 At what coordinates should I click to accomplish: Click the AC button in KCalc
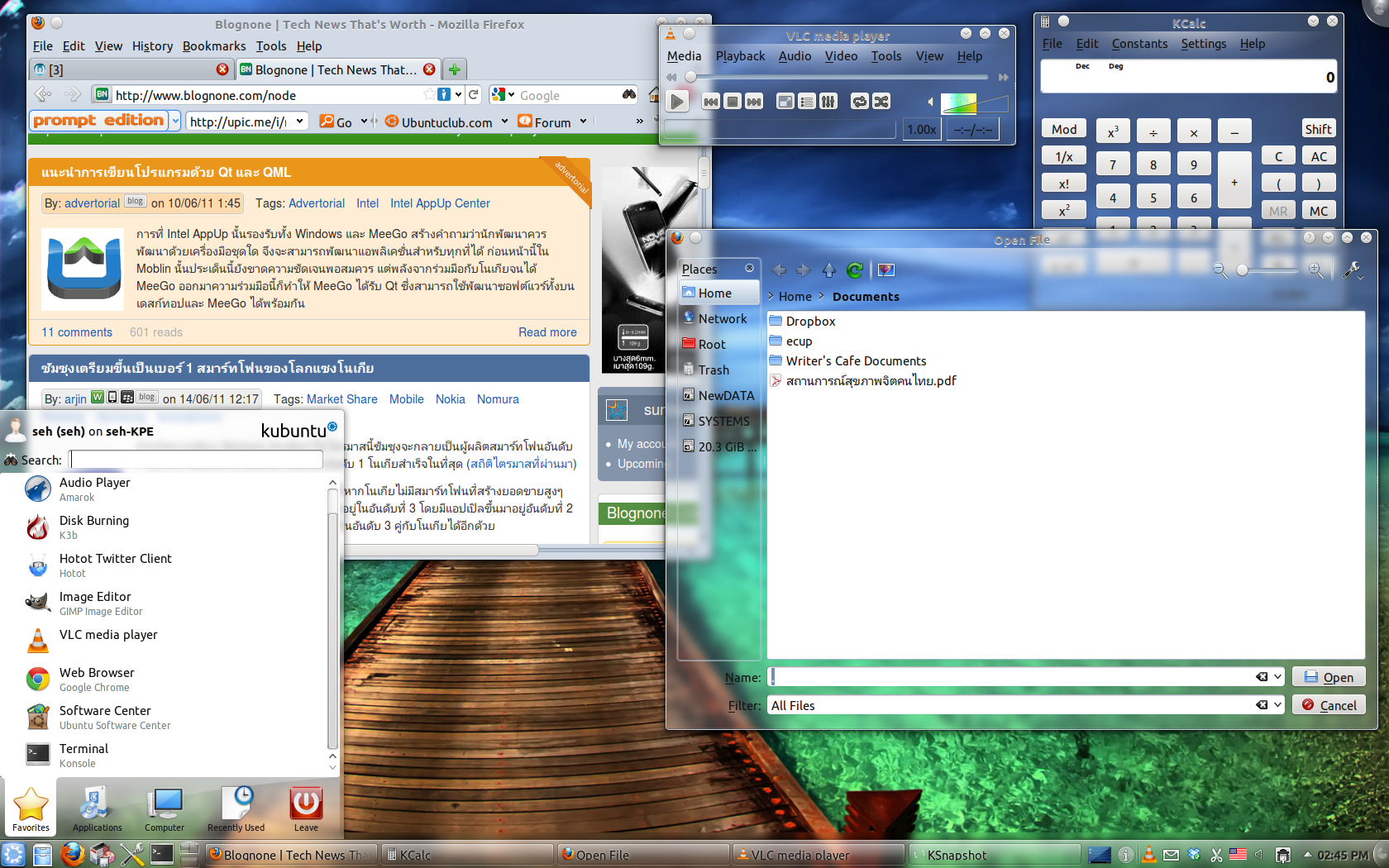tap(1319, 156)
